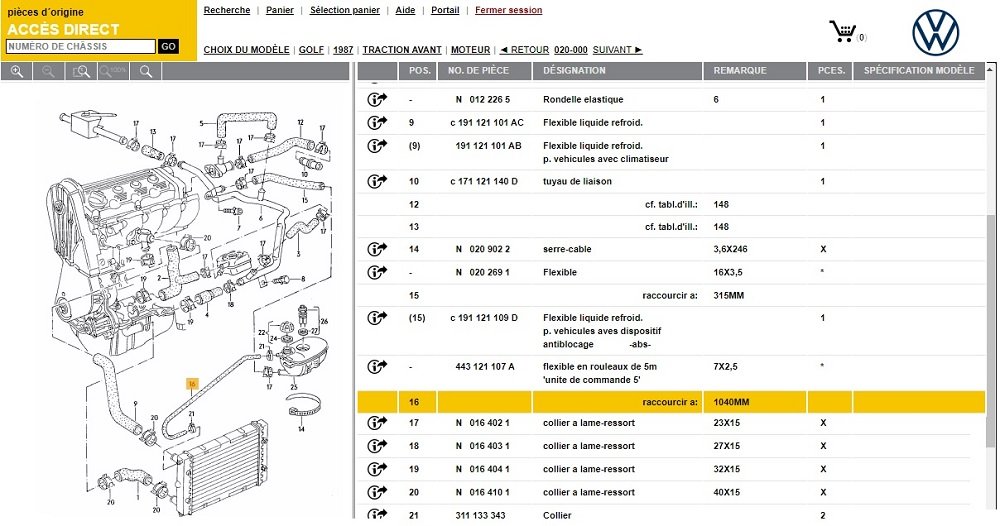
Task: Go back to CHOIX DU MODÈLE
Action: point(246,50)
